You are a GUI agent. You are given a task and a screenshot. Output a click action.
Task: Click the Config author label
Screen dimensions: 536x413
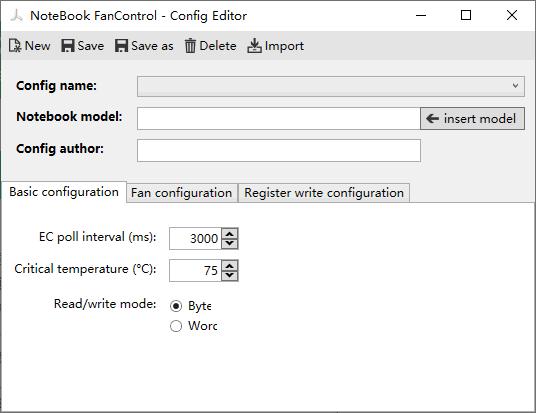pyautogui.click(x=60, y=149)
